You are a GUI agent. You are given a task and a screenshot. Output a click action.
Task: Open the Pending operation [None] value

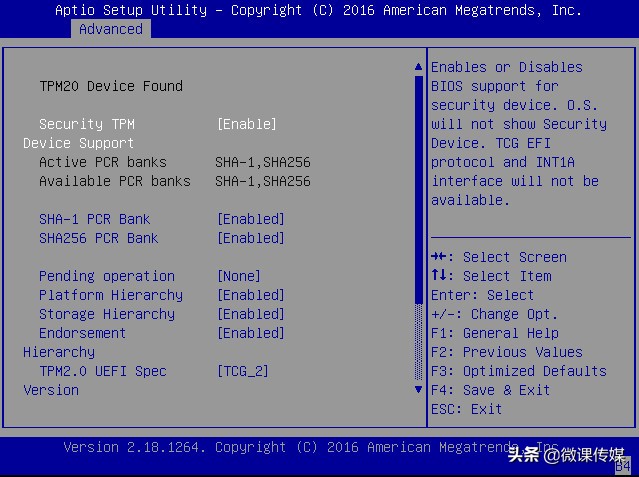click(x=239, y=276)
